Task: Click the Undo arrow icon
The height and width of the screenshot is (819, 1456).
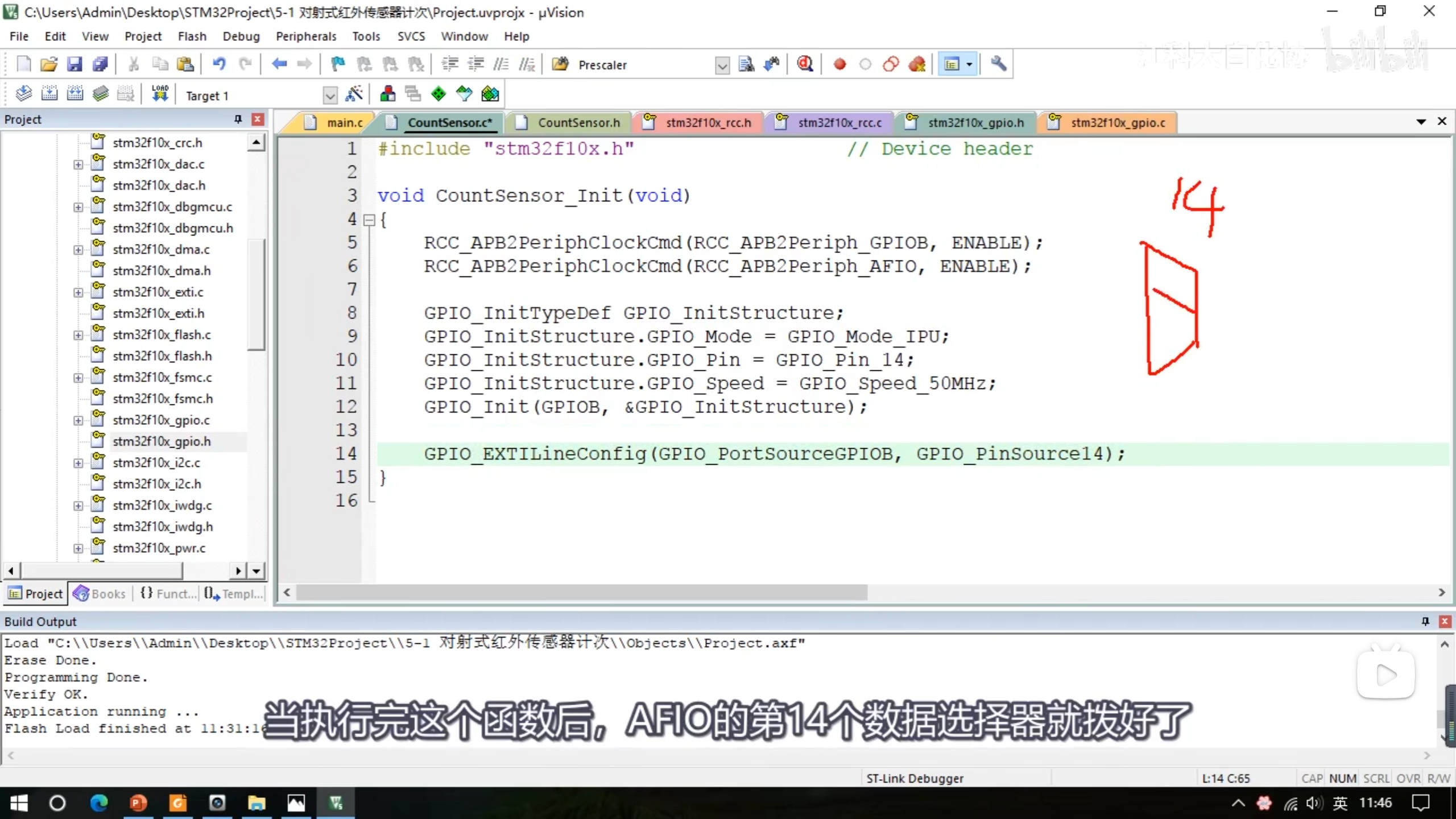Action: pos(219,64)
